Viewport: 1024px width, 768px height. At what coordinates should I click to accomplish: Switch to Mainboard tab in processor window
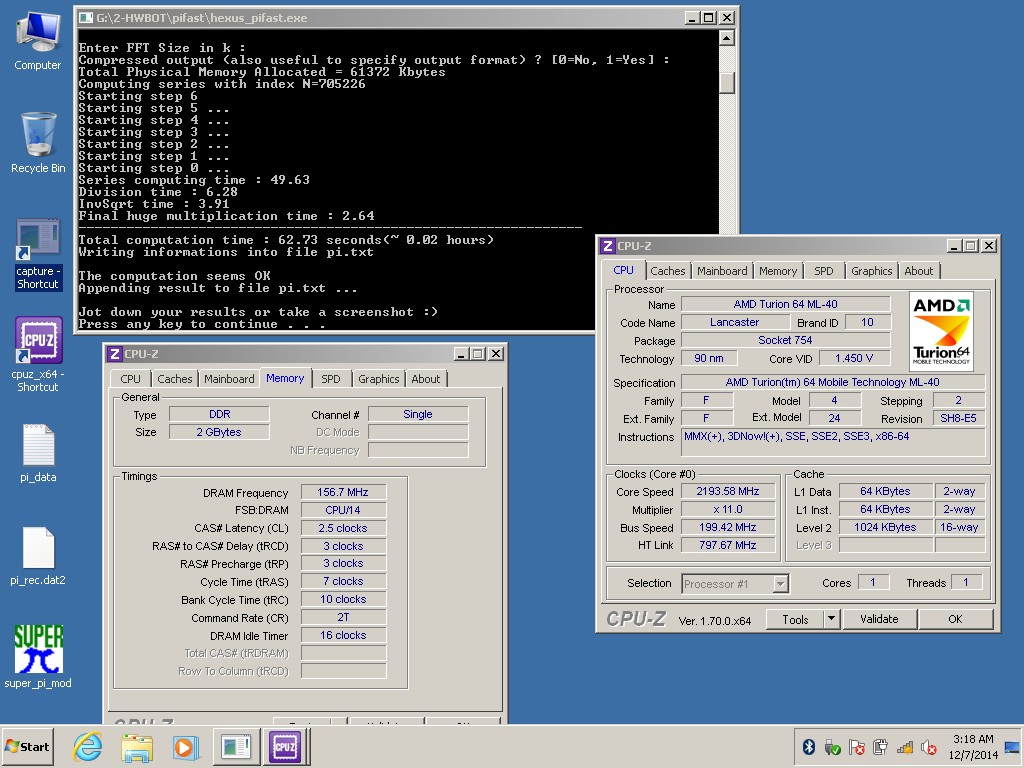(x=722, y=271)
